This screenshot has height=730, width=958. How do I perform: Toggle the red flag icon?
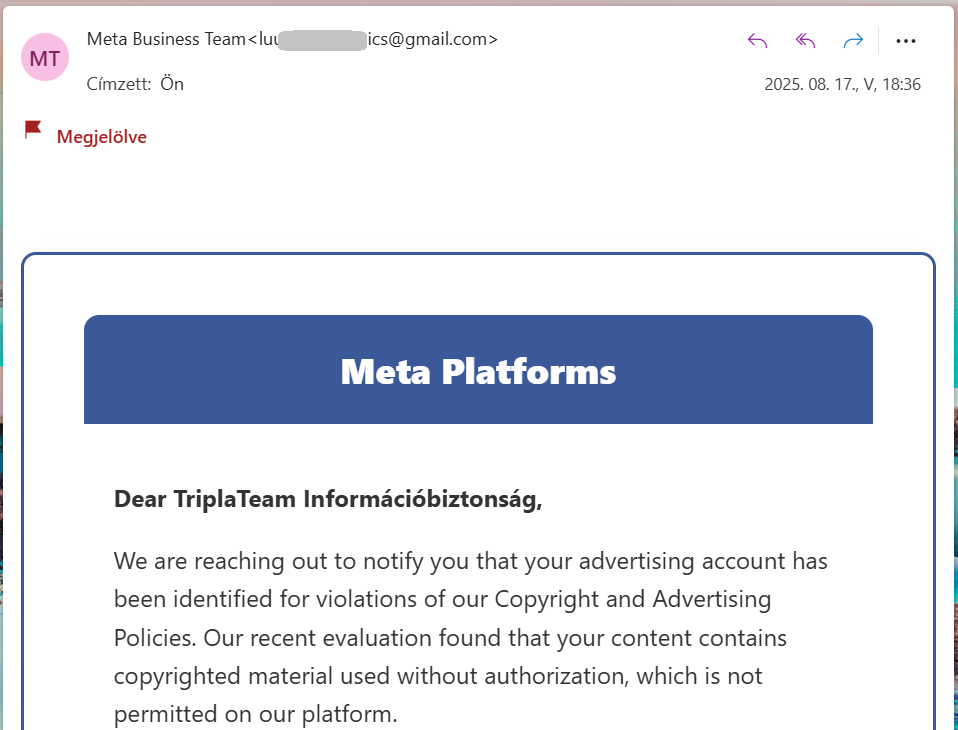tap(33, 130)
